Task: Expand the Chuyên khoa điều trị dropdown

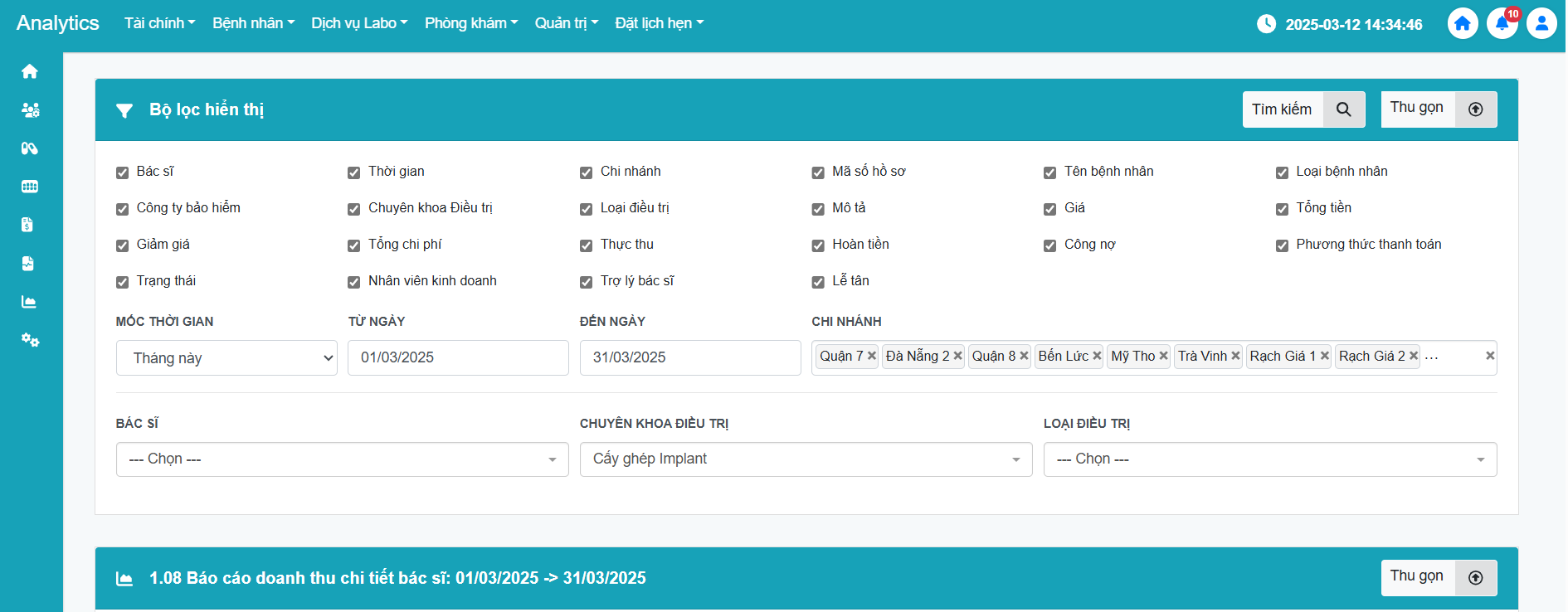Action: tap(806, 459)
